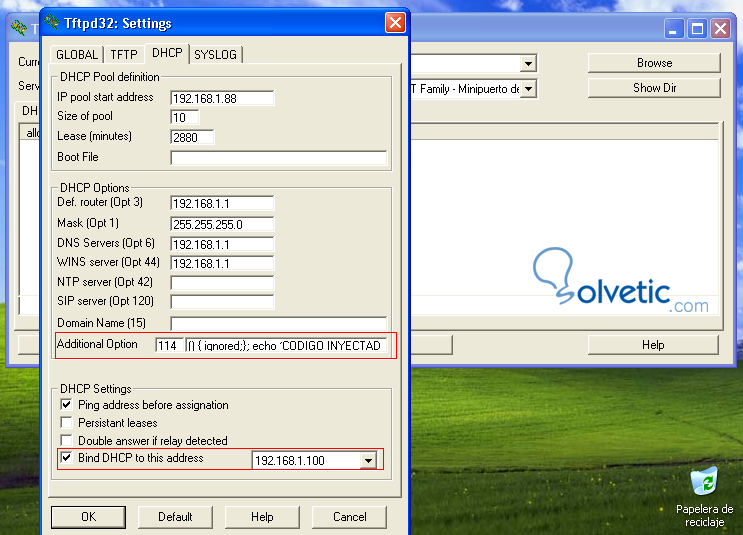Screen dimensions: 743x535
Task: Maximize the main Tftpd32 window
Action: (x=697, y=28)
